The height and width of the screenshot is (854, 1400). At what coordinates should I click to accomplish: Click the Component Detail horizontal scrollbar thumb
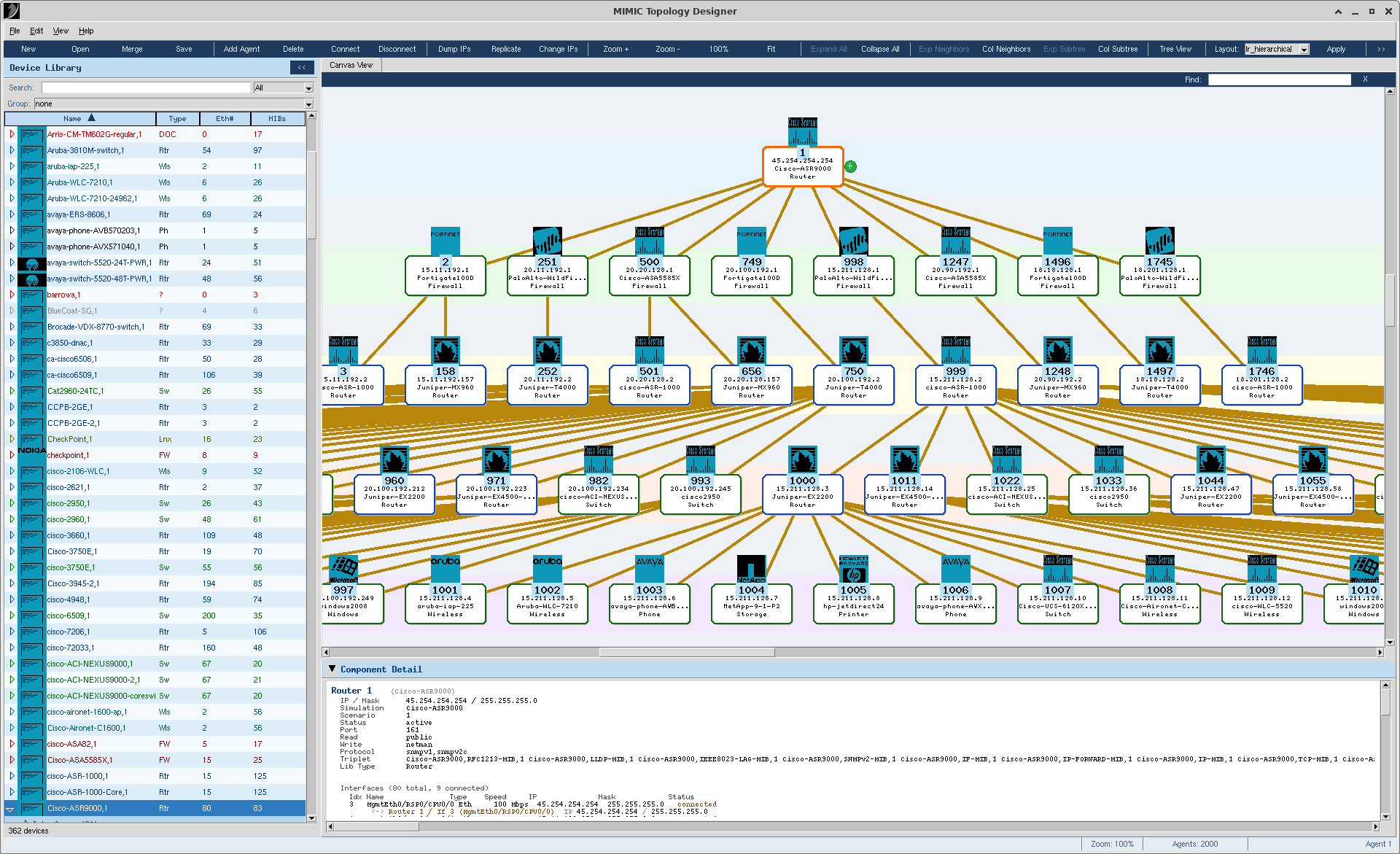(376, 826)
